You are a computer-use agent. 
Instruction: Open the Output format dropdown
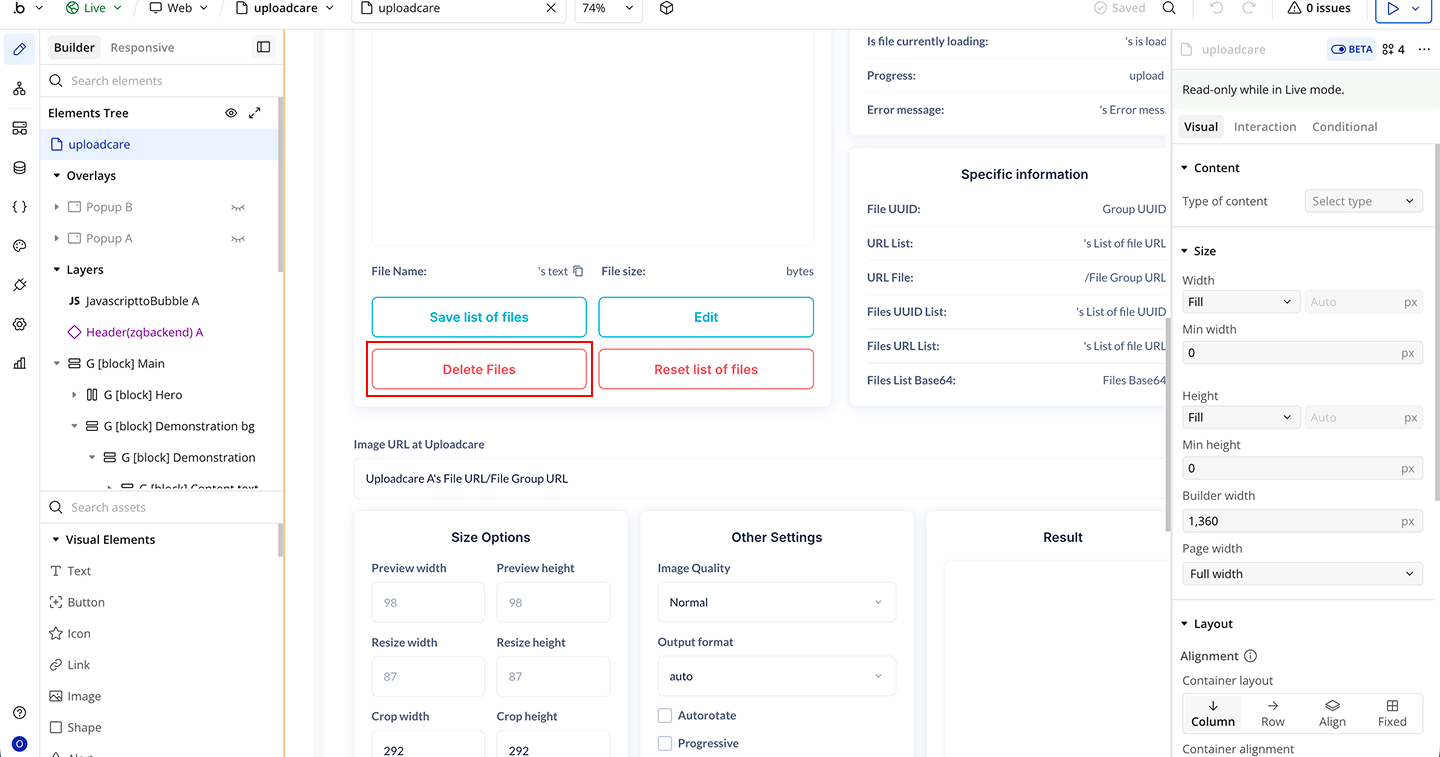click(x=776, y=676)
